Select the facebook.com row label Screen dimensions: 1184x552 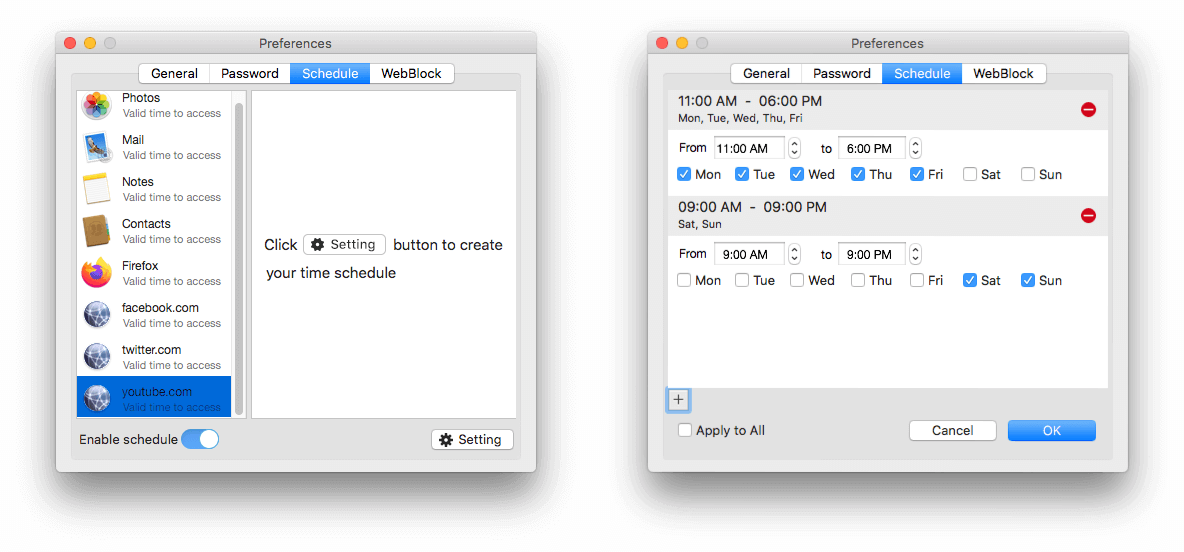click(x=160, y=308)
